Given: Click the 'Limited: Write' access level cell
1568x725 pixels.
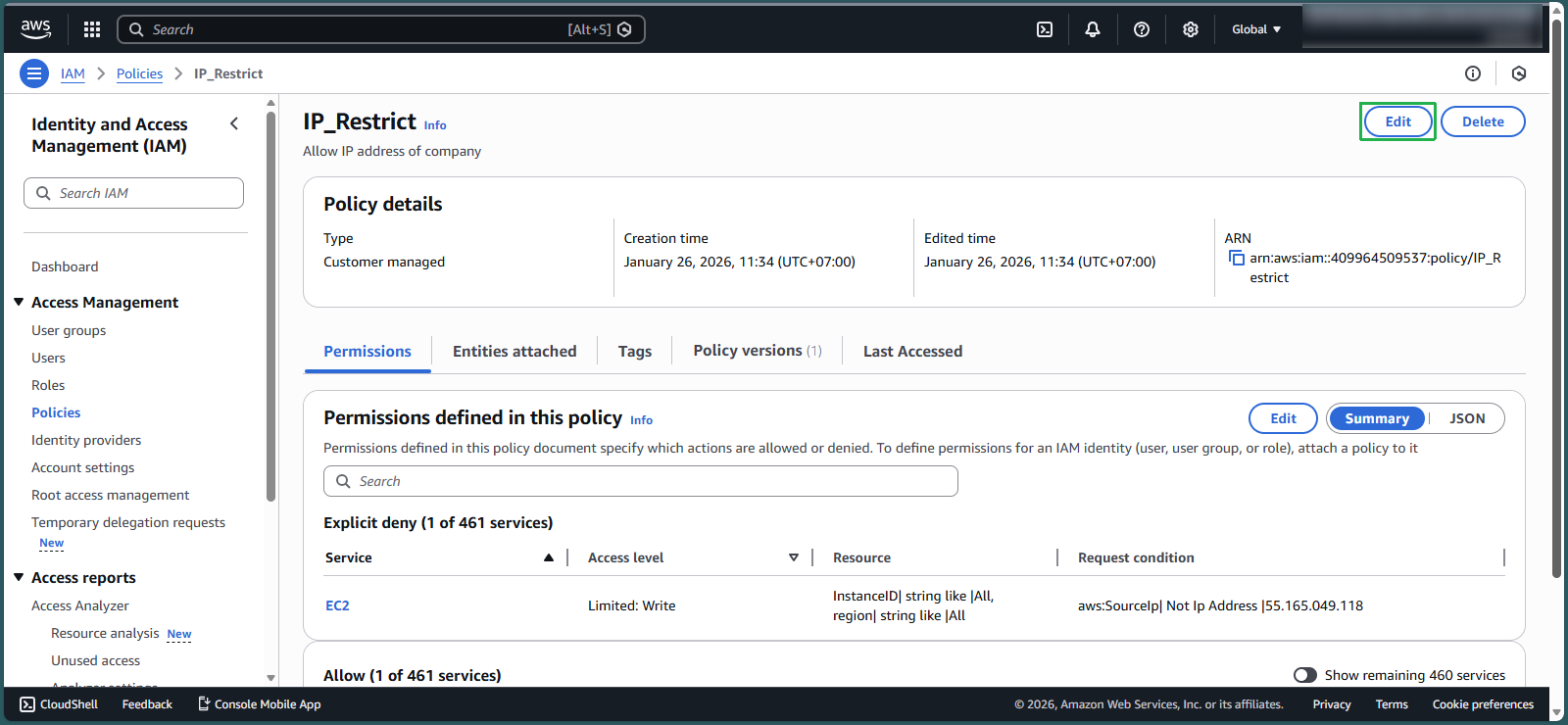Looking at the screenshot, I should [x=631, y=605].
